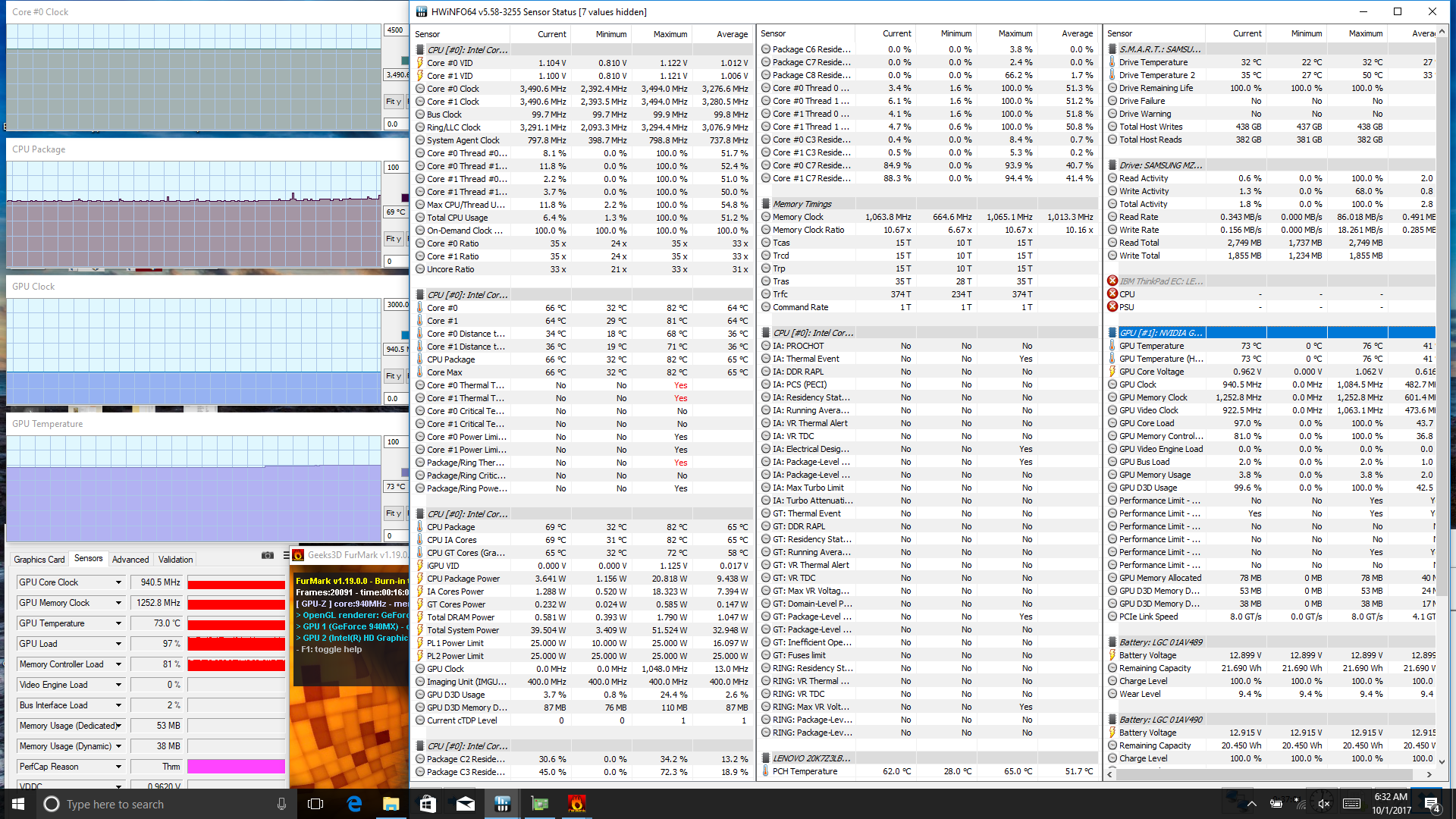The image size is (1456, 819).
Task: Click the red X icon beside IBM ThinkPad EC
Action: tap(1112, 281)
